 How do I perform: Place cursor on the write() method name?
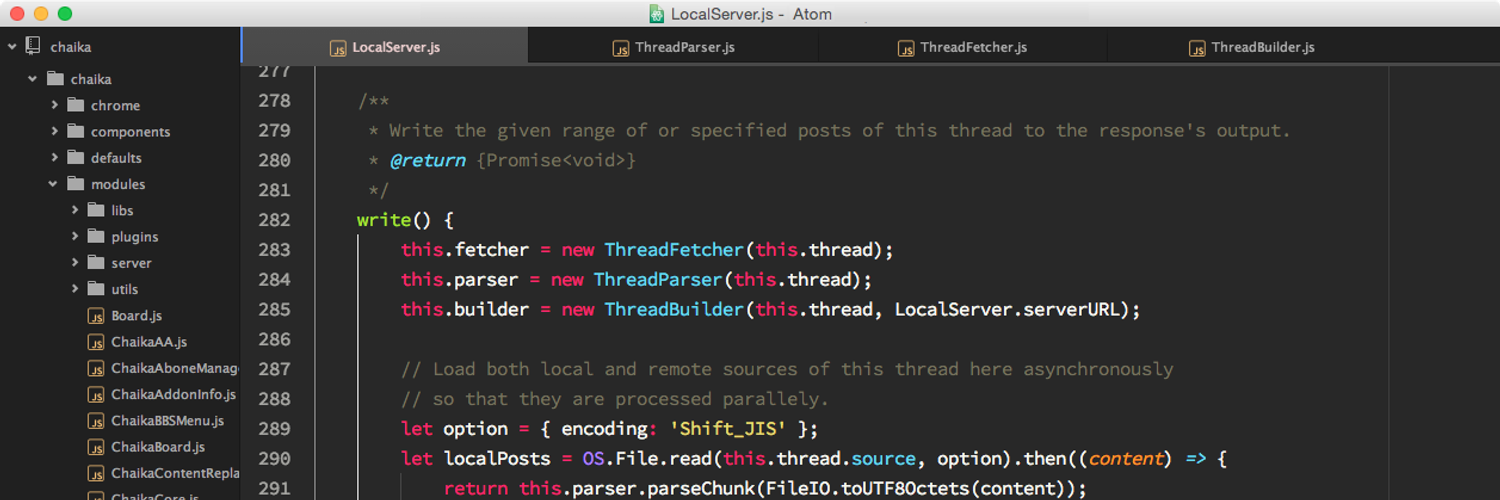[384, 220]
